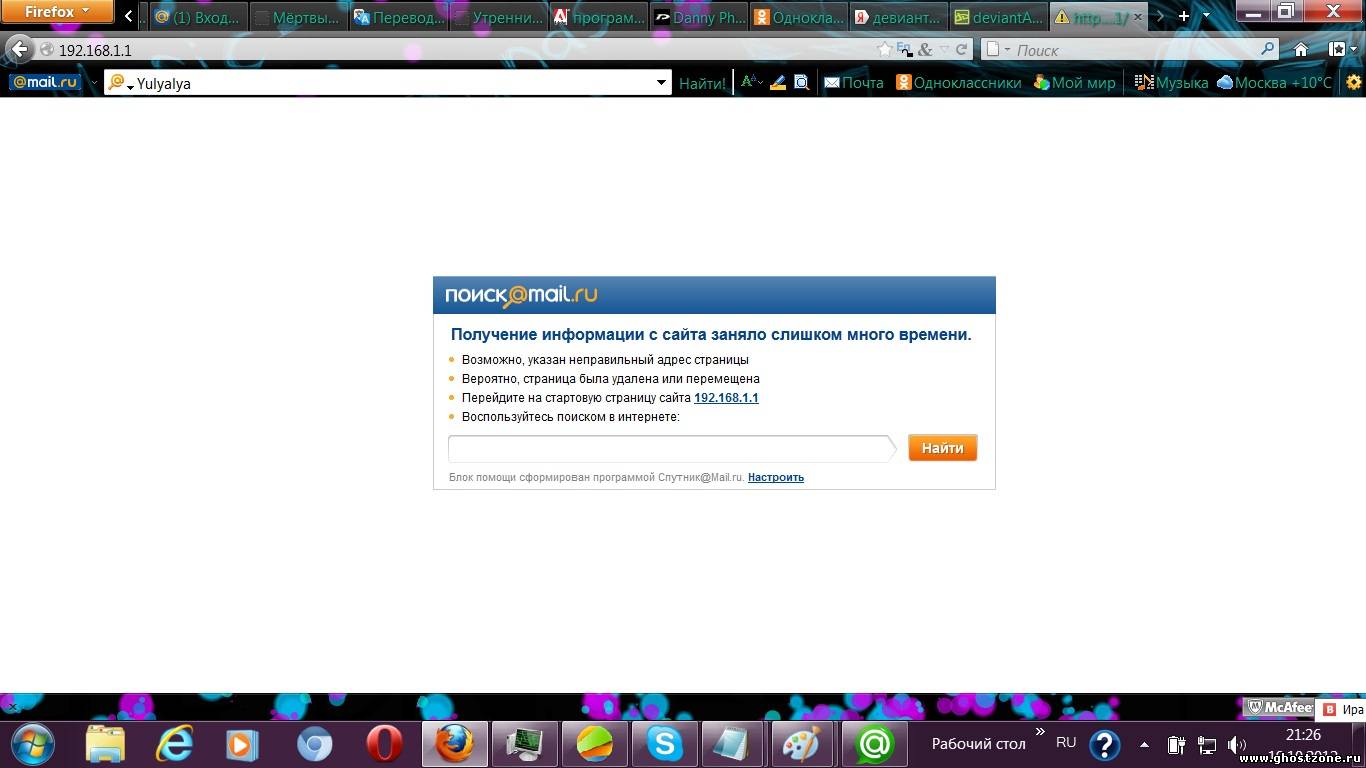This screenshot has width=1366, height=768.
Task: Click the magnifier icon in the search box
Action: pyautogui.click(x=1268, y=49)
